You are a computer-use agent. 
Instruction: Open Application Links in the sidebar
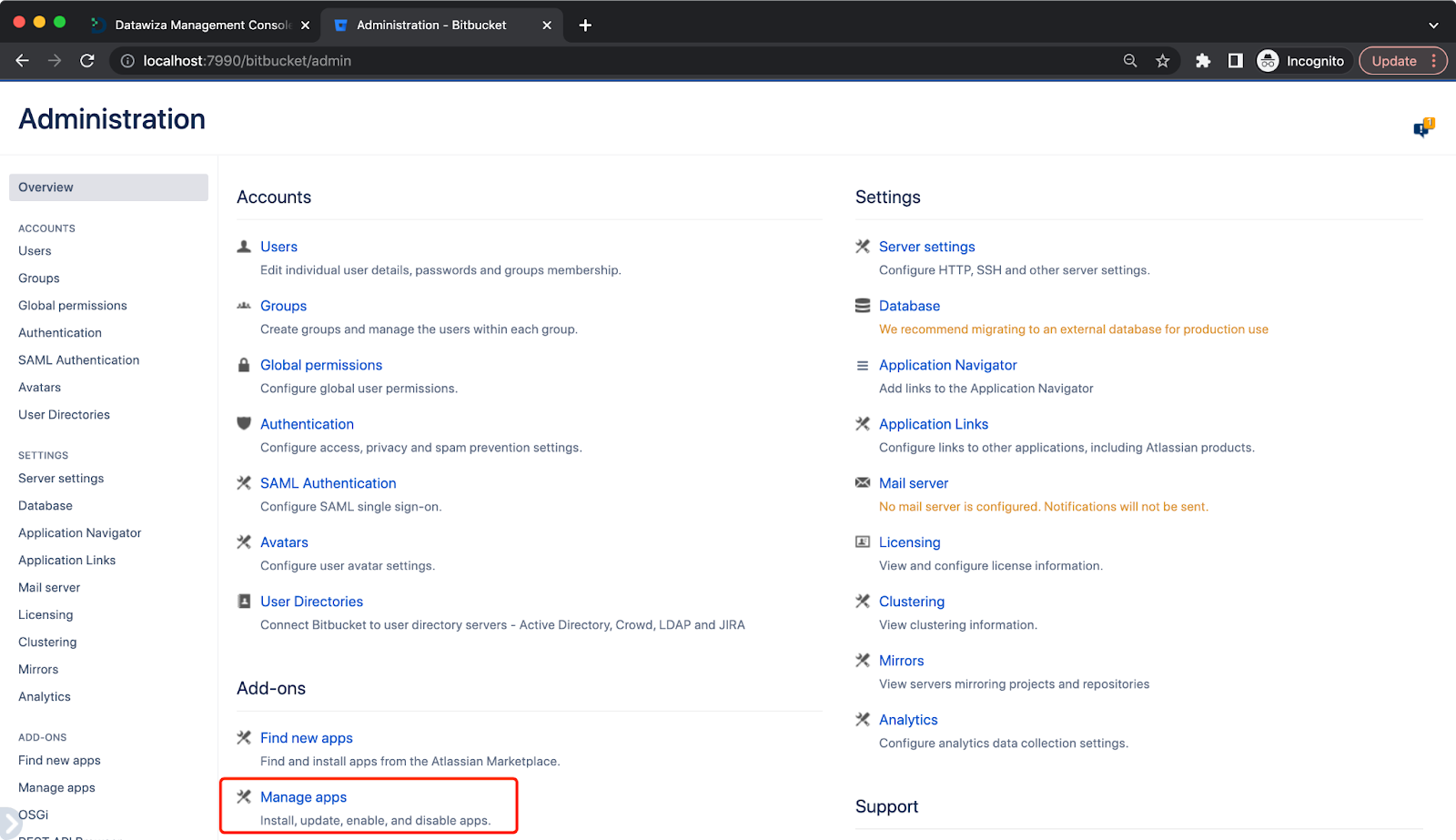tap(67, 561)
